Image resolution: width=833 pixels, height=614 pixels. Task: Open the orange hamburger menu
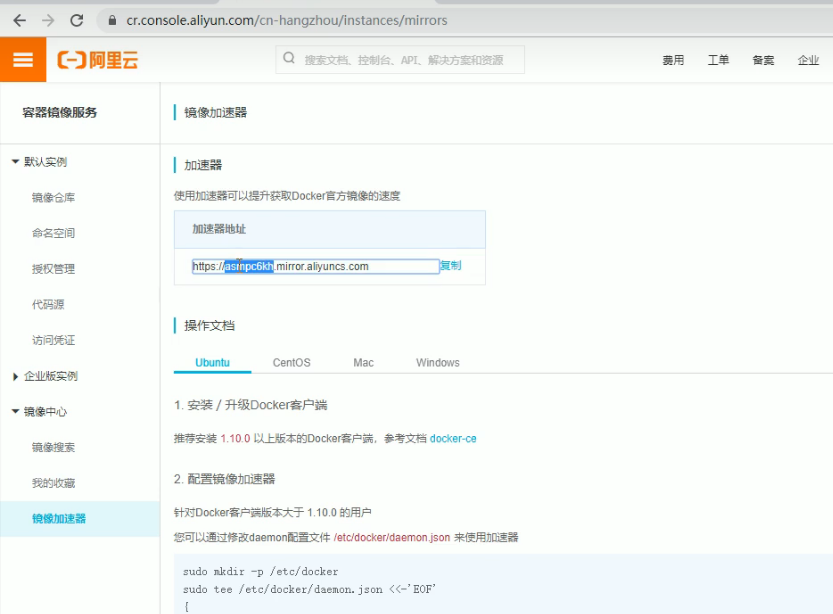point(23,59)
